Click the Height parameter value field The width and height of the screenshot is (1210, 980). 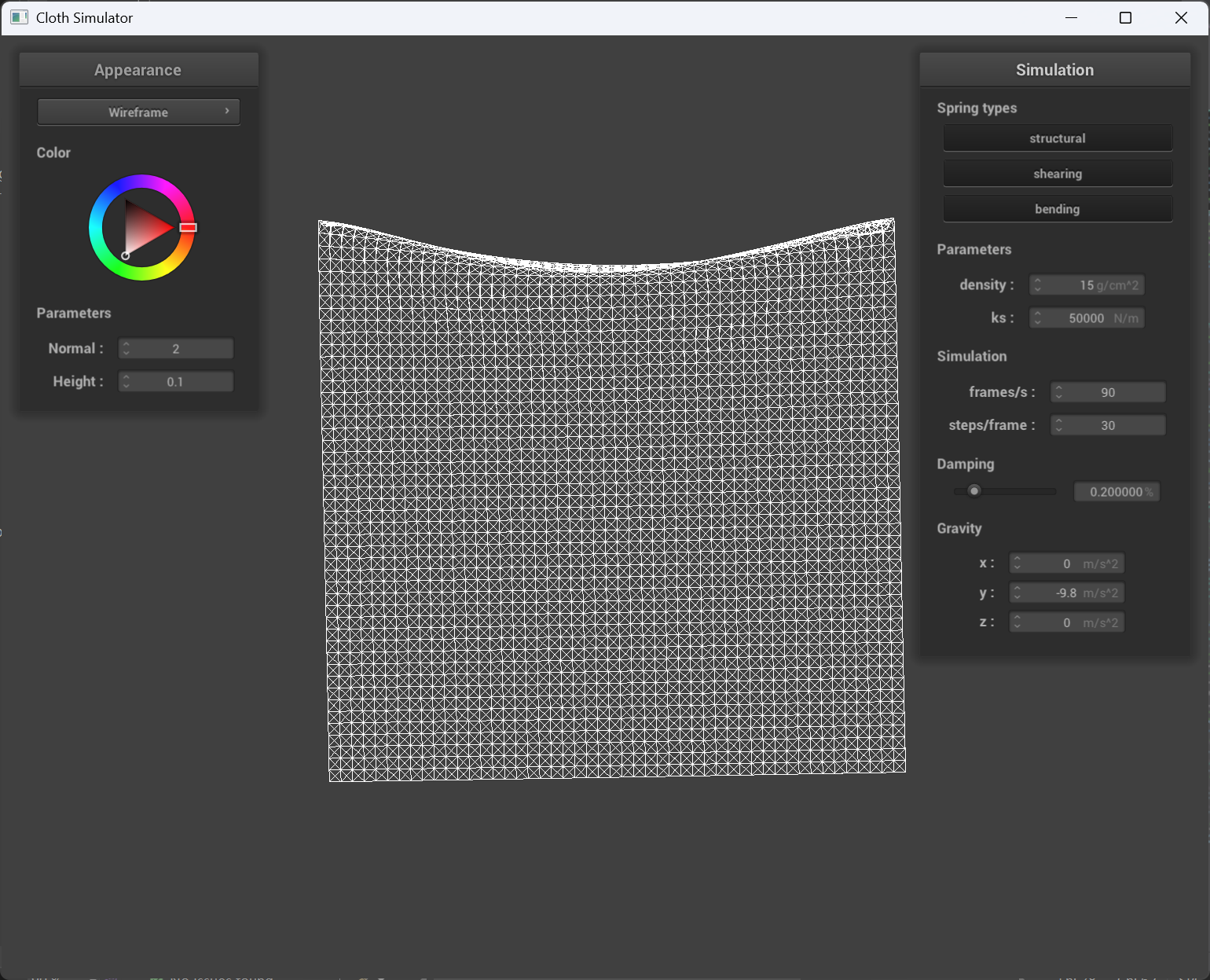(176, 382)
